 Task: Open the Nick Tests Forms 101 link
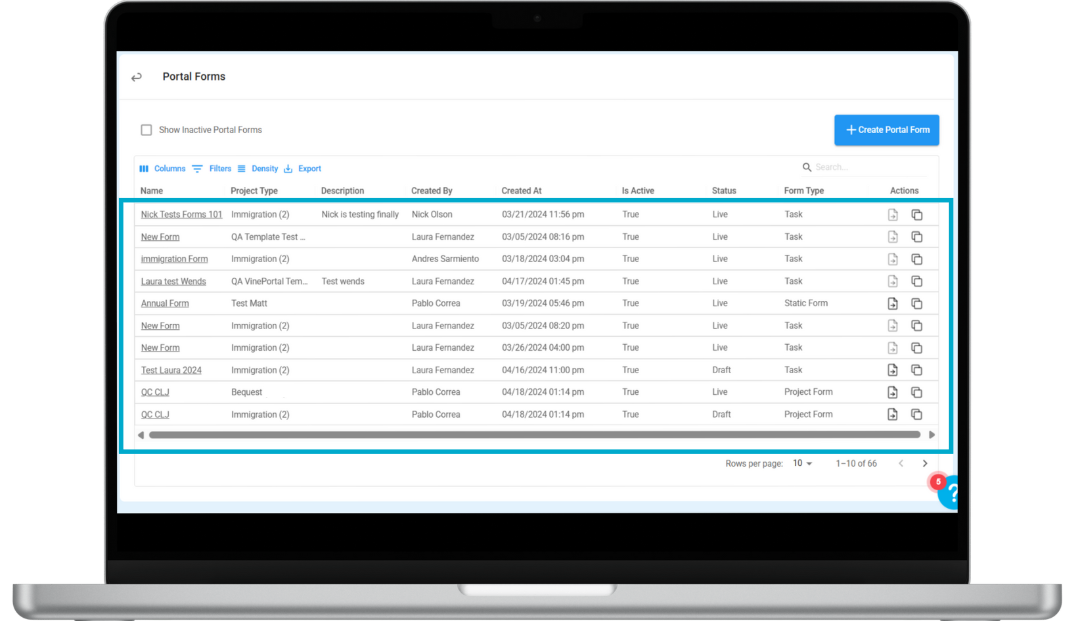point(181,215)
